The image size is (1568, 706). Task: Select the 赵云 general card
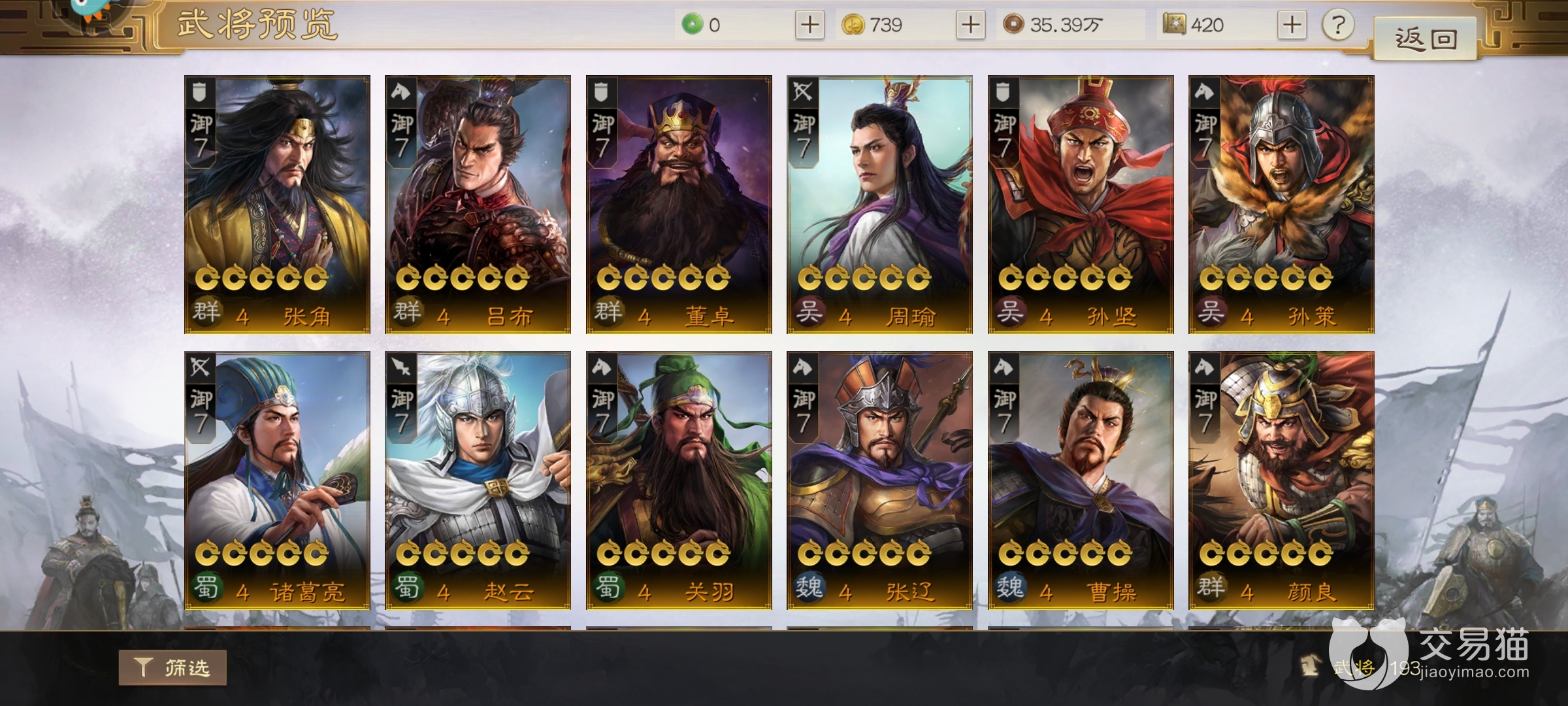[478, 480]
